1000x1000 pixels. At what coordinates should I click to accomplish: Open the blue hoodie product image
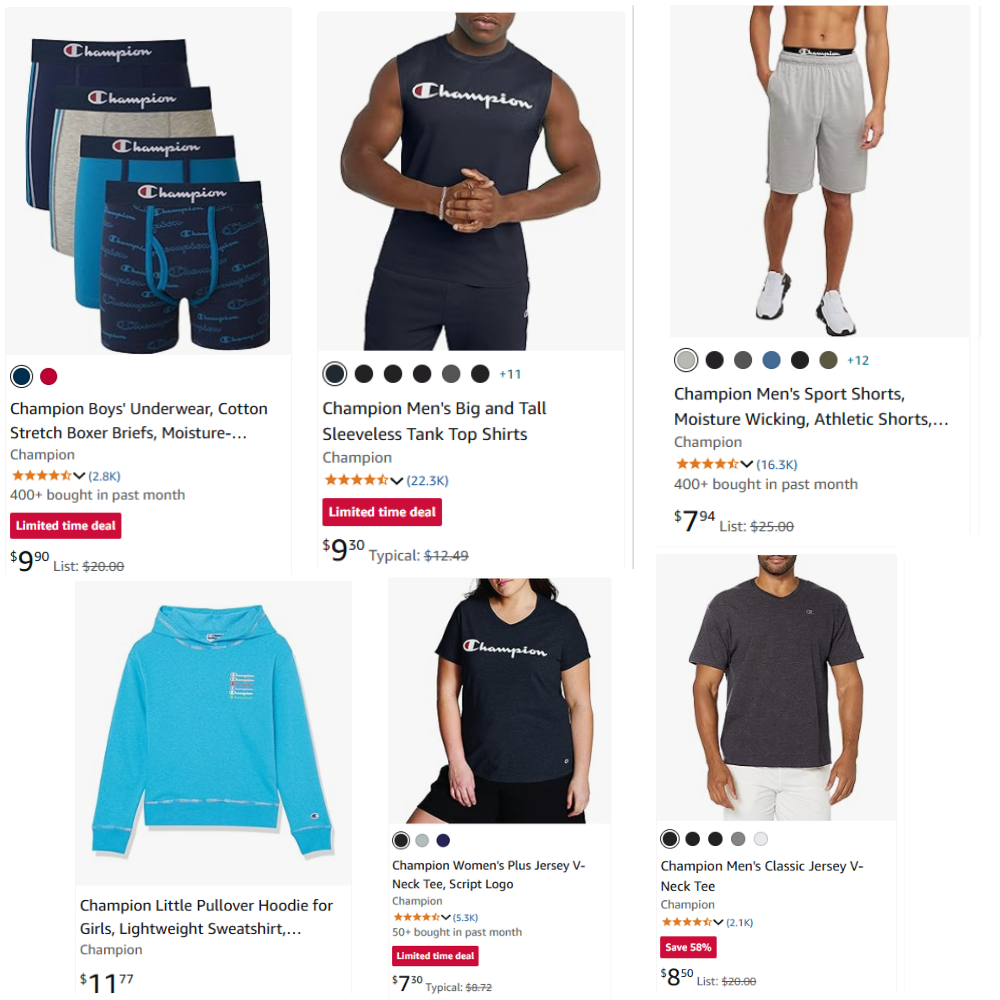[213, 732]
